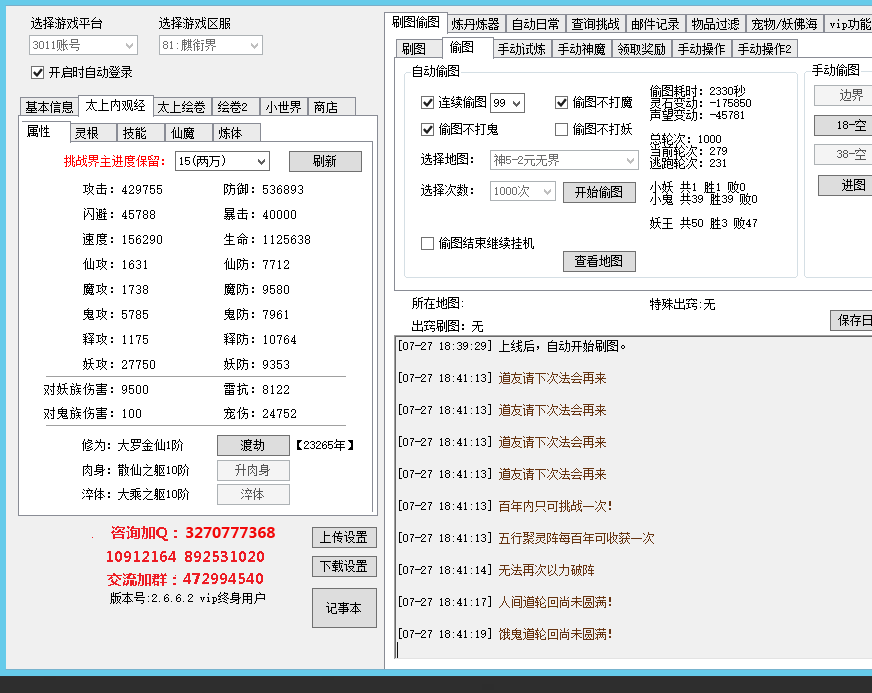The image size is (872, 693).
Task: Click the 38-空 button
Action: coord(844,155)
